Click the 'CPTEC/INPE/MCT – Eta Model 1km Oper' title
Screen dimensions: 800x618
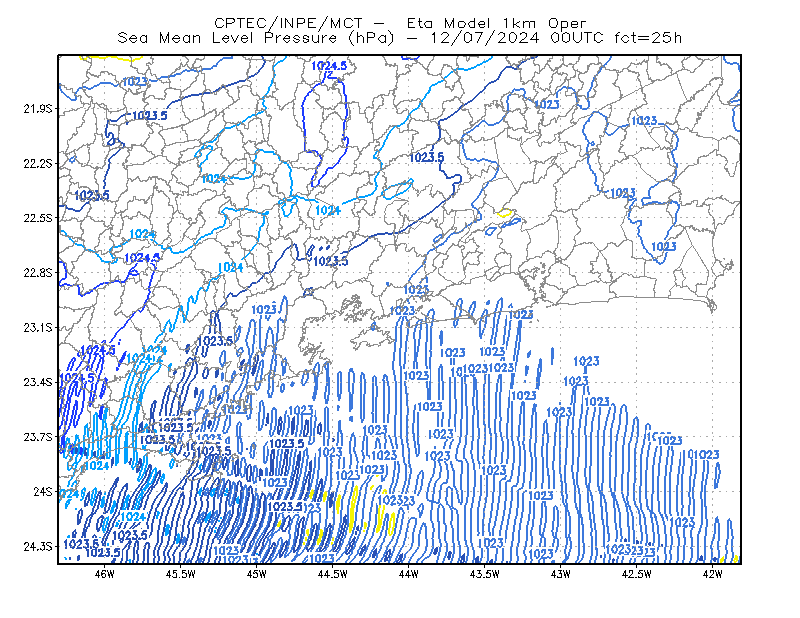pos(400,23)
